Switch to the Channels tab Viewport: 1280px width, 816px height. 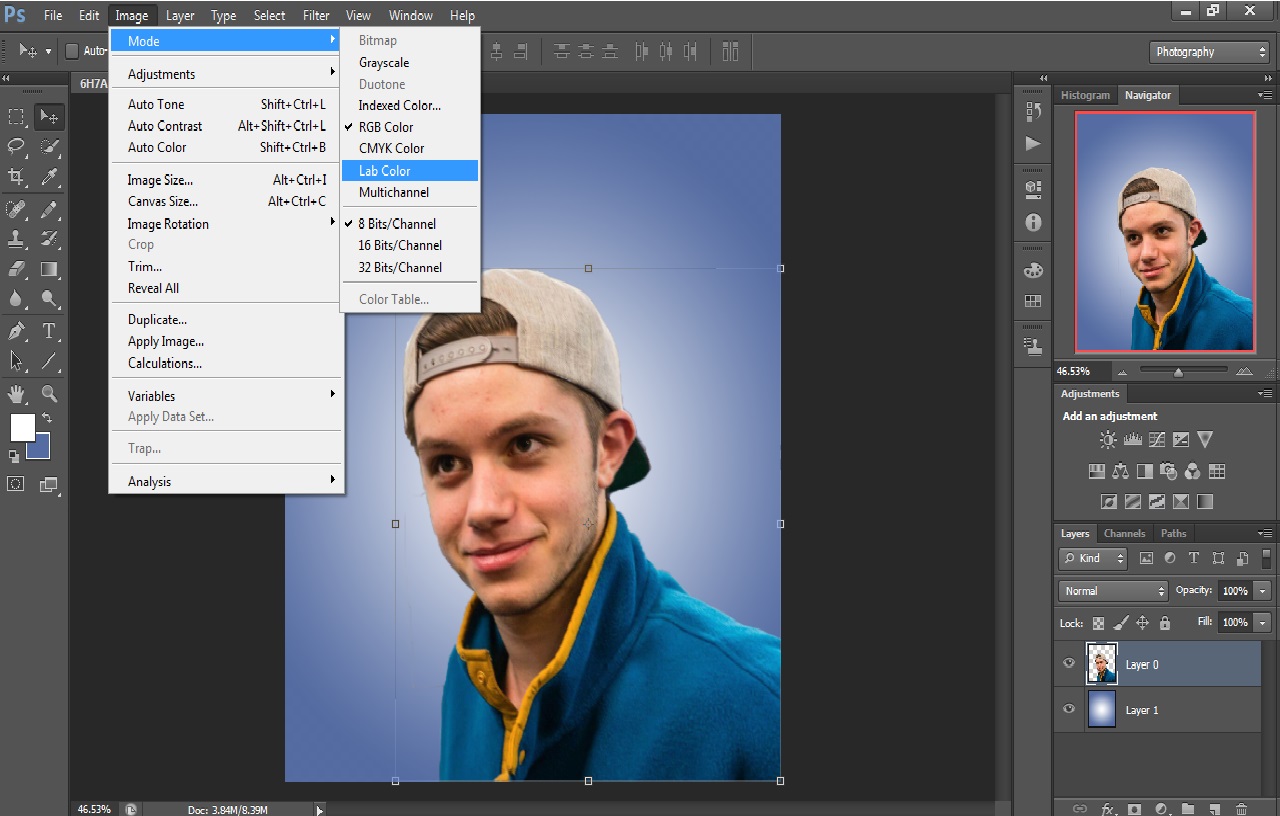[x=1124, y=533]
